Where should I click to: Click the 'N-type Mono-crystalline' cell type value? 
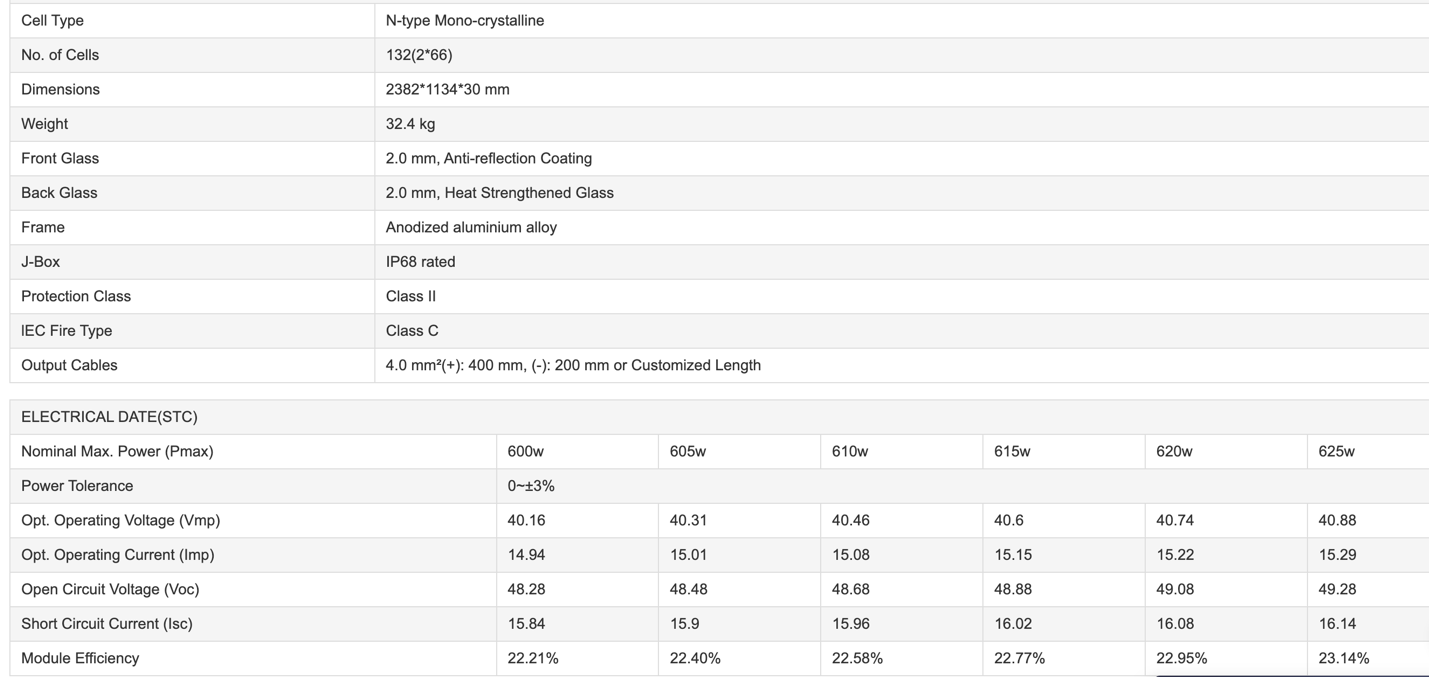pos(464,20)
